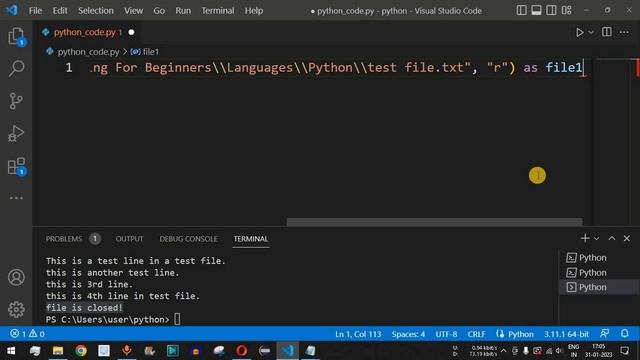The width and height of the screenshot is (640, 360).
Task: Open the File menu
Action: pyautogui.click(x=36, y=11)
